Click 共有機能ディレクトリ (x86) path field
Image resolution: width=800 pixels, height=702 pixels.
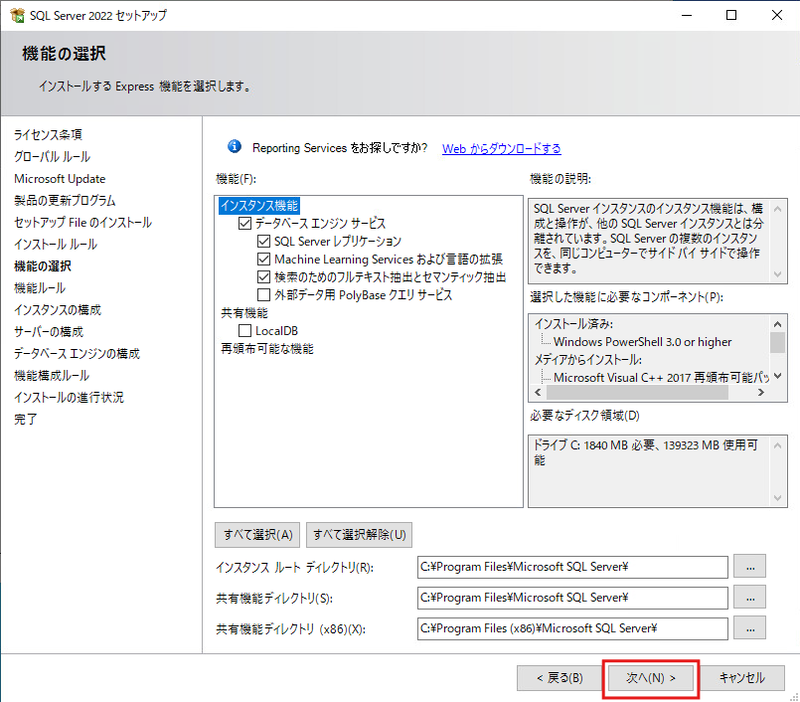[x=572, y=629]
